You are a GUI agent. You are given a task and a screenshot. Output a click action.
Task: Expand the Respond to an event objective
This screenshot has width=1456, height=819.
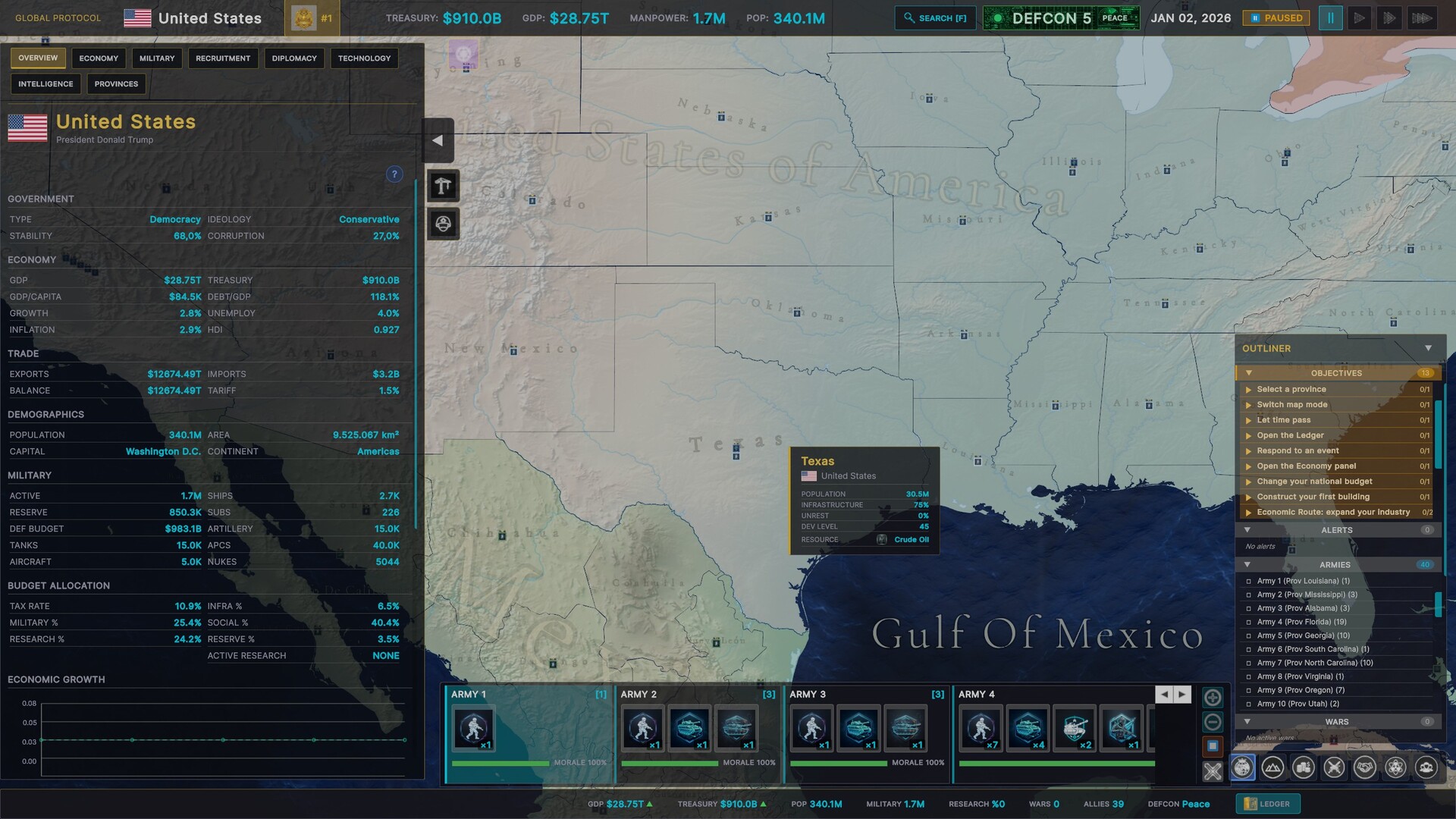click(x=1249, y=450)
